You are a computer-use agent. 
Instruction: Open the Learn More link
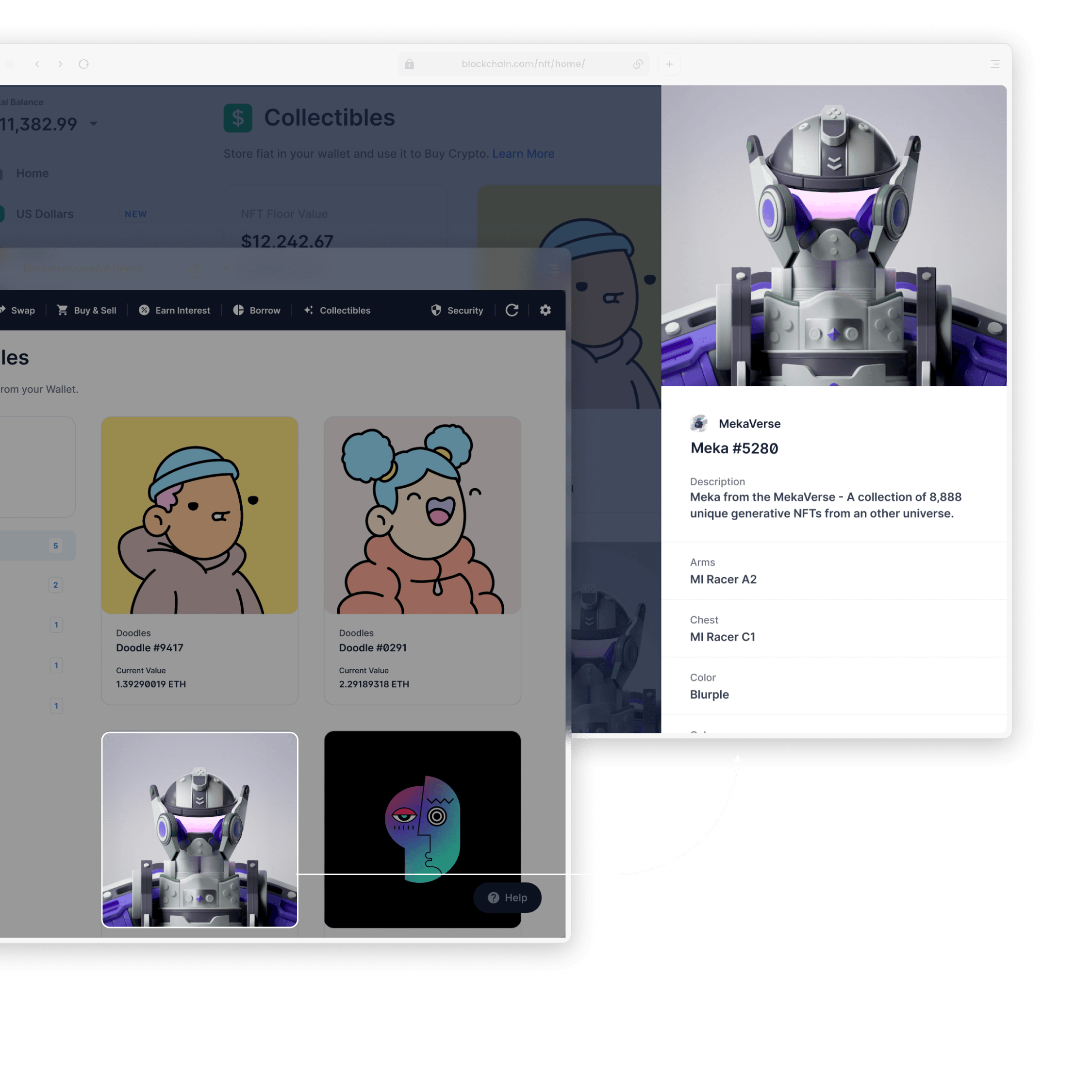(523, 154)
